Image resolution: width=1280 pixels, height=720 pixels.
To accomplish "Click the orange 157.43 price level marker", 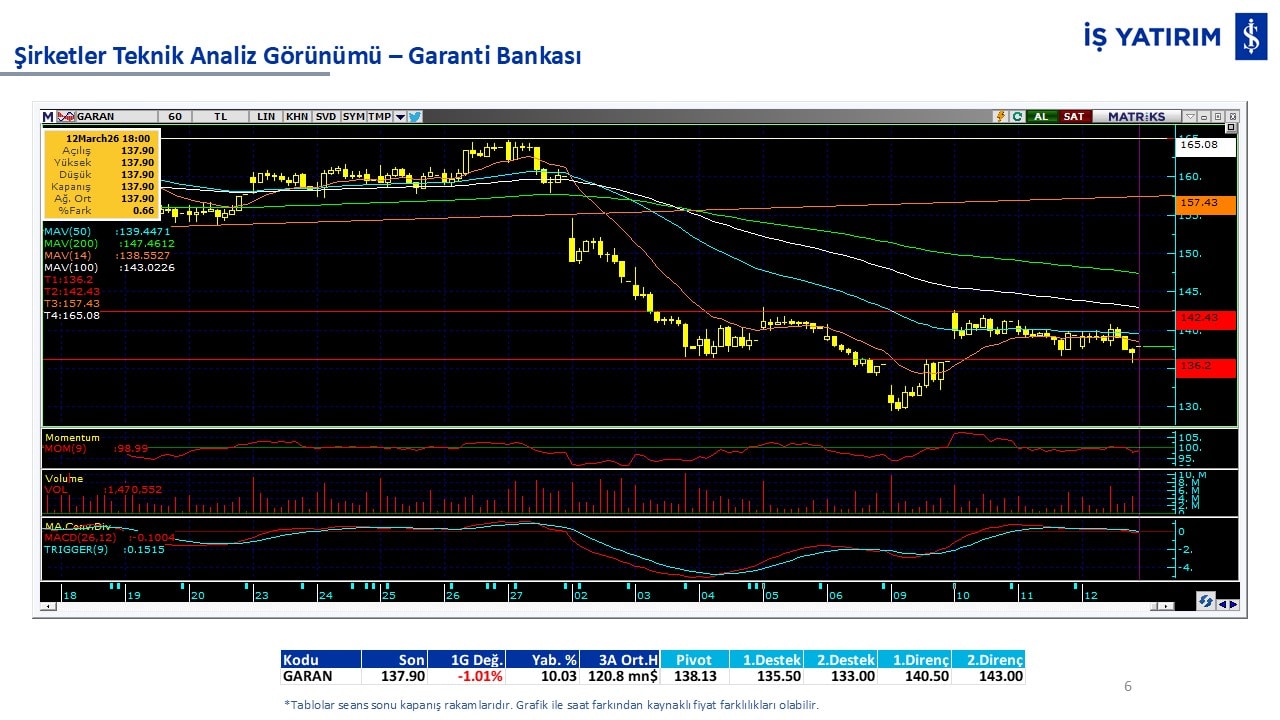I will [1206, 204].
